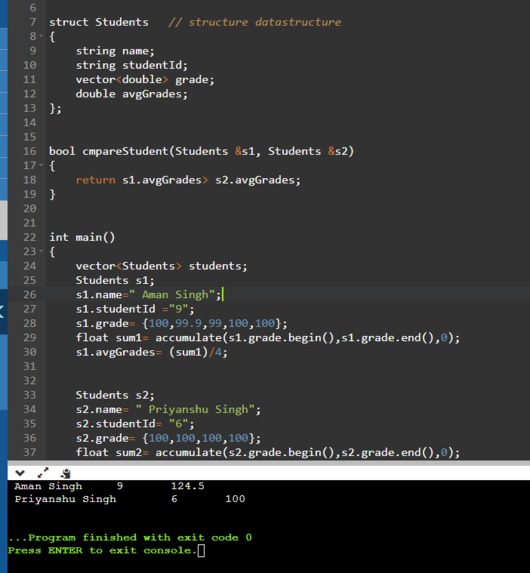The image size is (530, 573).
Task: Click console output value '100'
Action: click(x=235, y=499)
